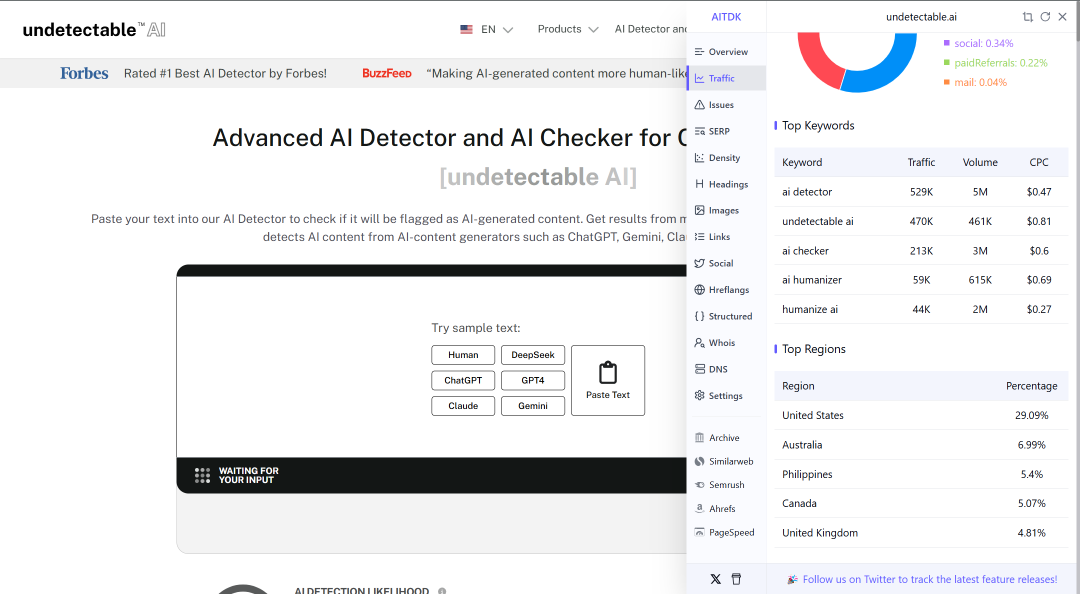Screen dimensions: 1080x594
Task: Click the Similarweb logo icon
Action: 700,462
